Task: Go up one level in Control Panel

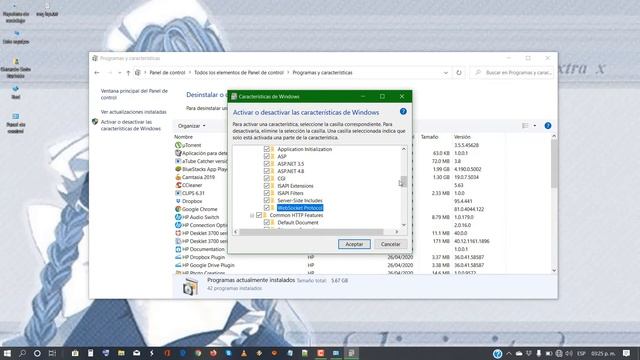Action: (128, 73)
